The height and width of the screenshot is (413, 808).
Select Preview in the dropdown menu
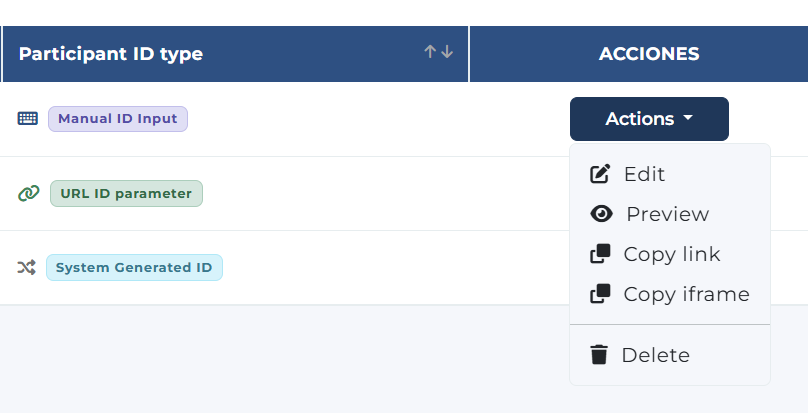click(x=667, y=214)
